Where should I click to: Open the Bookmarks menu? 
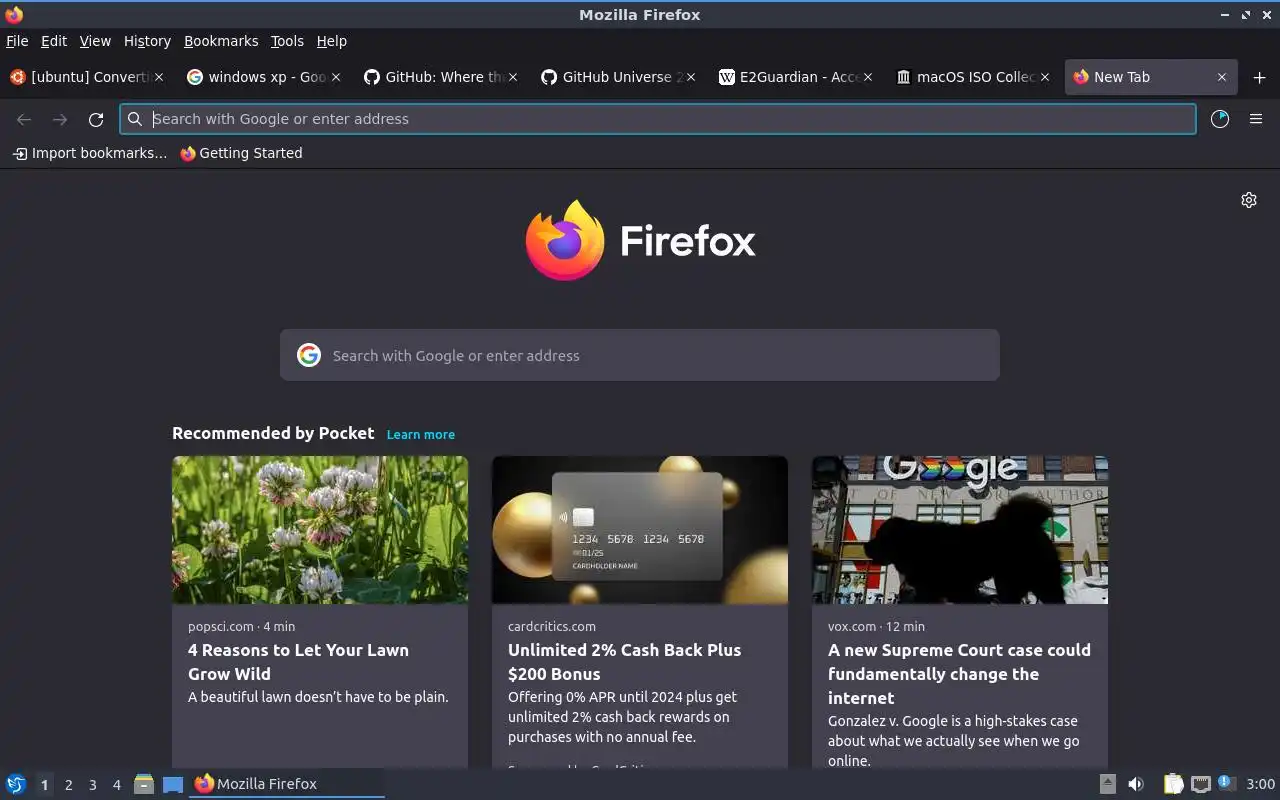coord(221,41)
